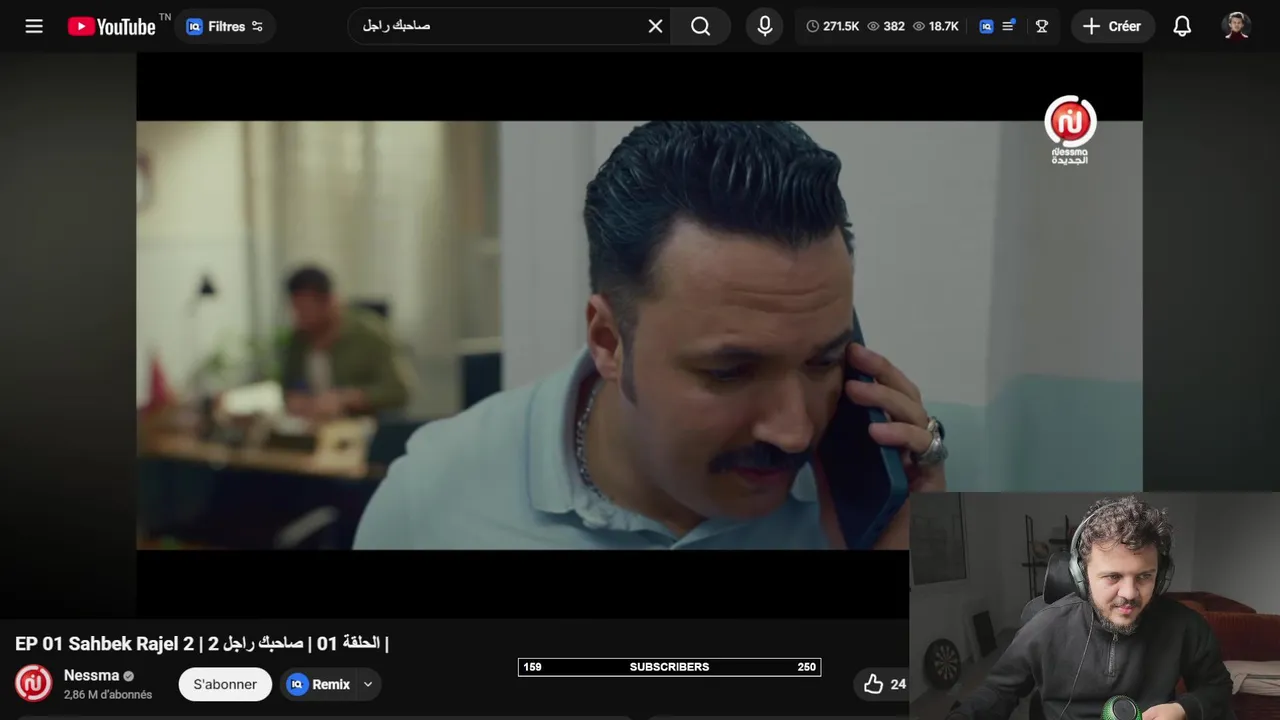Click the SUBSCRIBERS progress bar
Viewport: 1280px width, 720px height.
[x=669, y=667]
